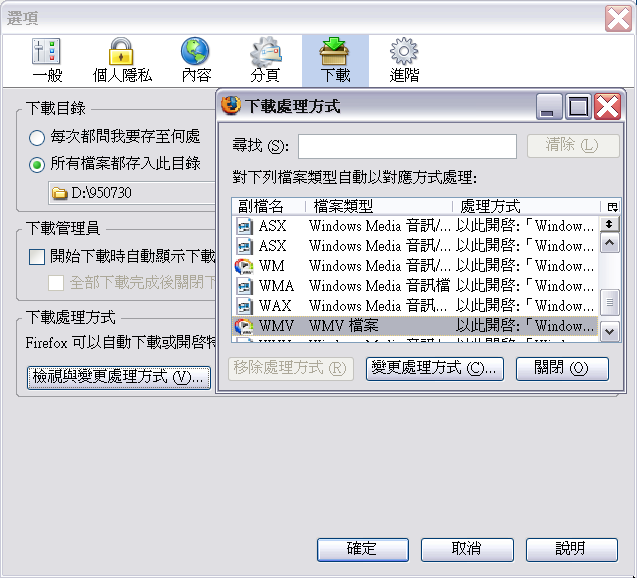The image size is (637, 578).
Task: Click the D:\950730 folder icon
Action: click(59, 192)
